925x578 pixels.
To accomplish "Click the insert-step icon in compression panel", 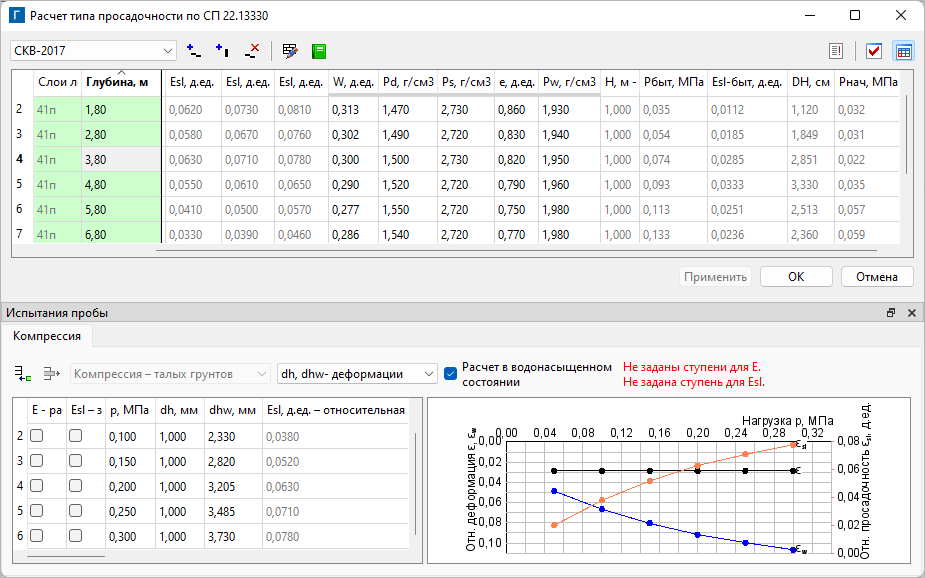I will pos(22,373).
